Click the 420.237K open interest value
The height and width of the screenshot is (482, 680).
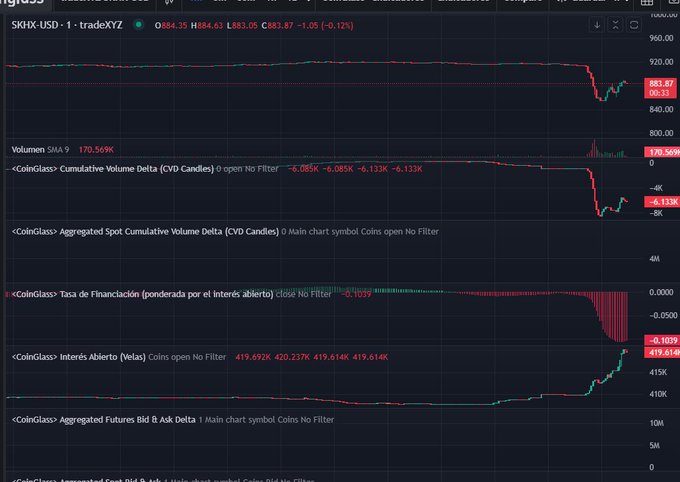tap(292, 357)
